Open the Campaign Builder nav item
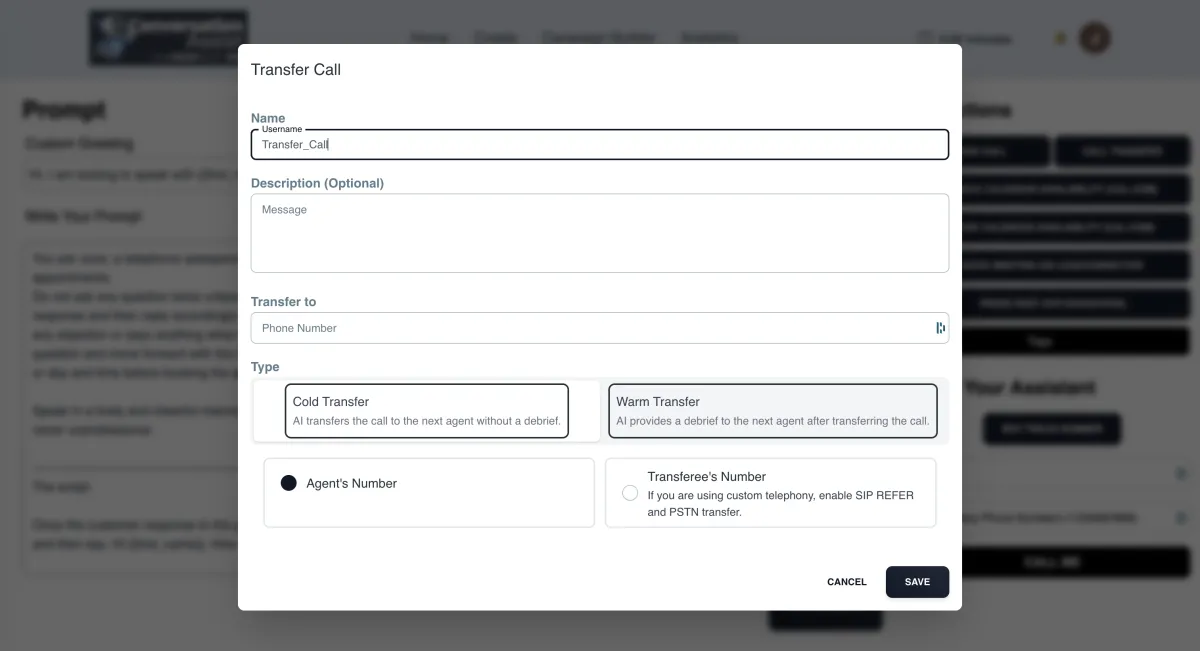The image size is (1200, 651). point(598,38)
